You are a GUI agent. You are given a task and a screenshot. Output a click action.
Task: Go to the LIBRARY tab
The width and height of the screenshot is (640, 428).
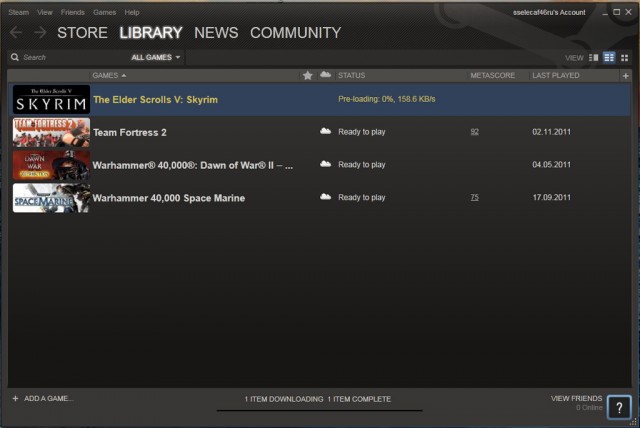[151, 33]
